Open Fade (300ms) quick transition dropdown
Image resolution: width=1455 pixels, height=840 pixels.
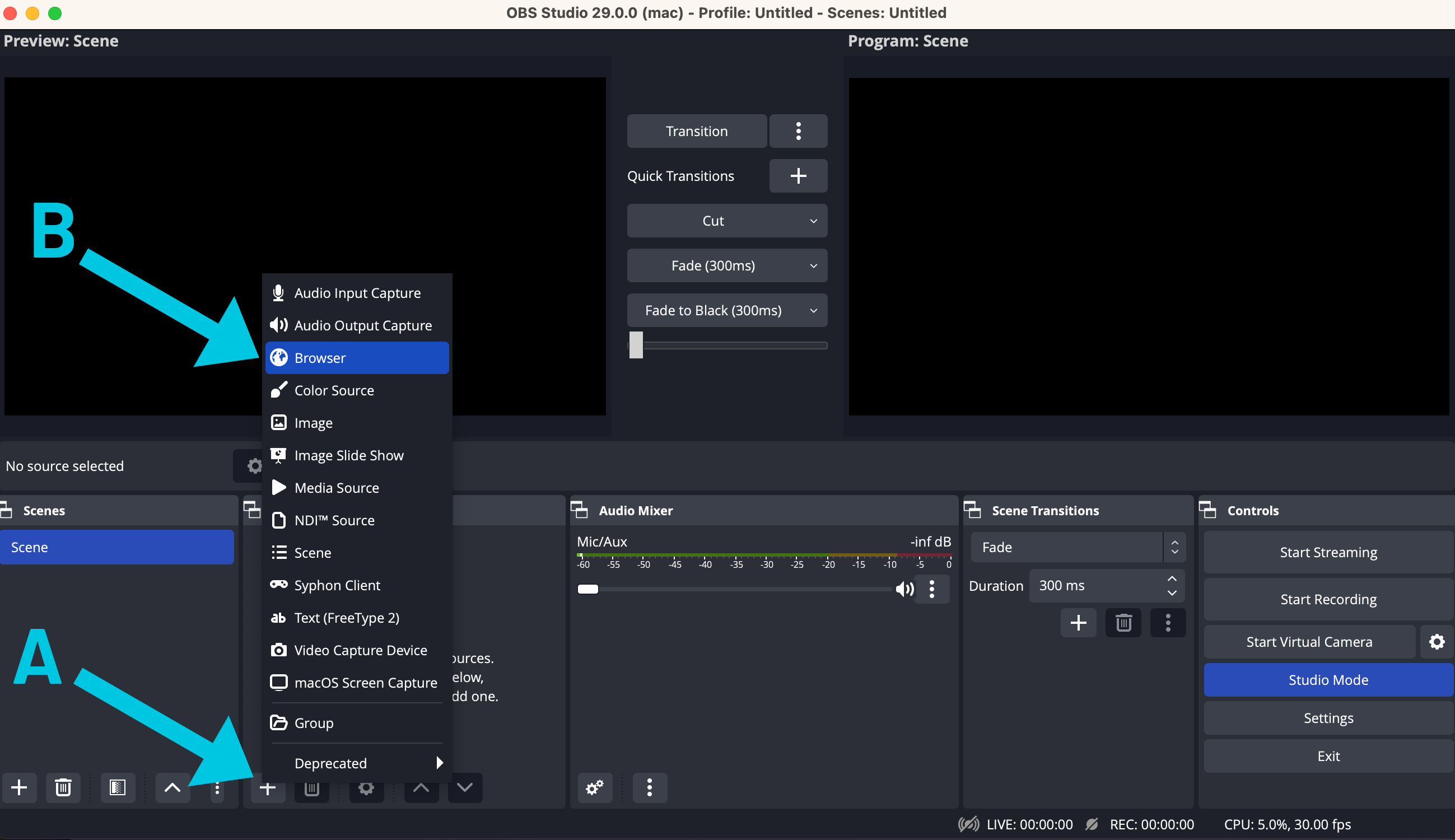point(727,265)
